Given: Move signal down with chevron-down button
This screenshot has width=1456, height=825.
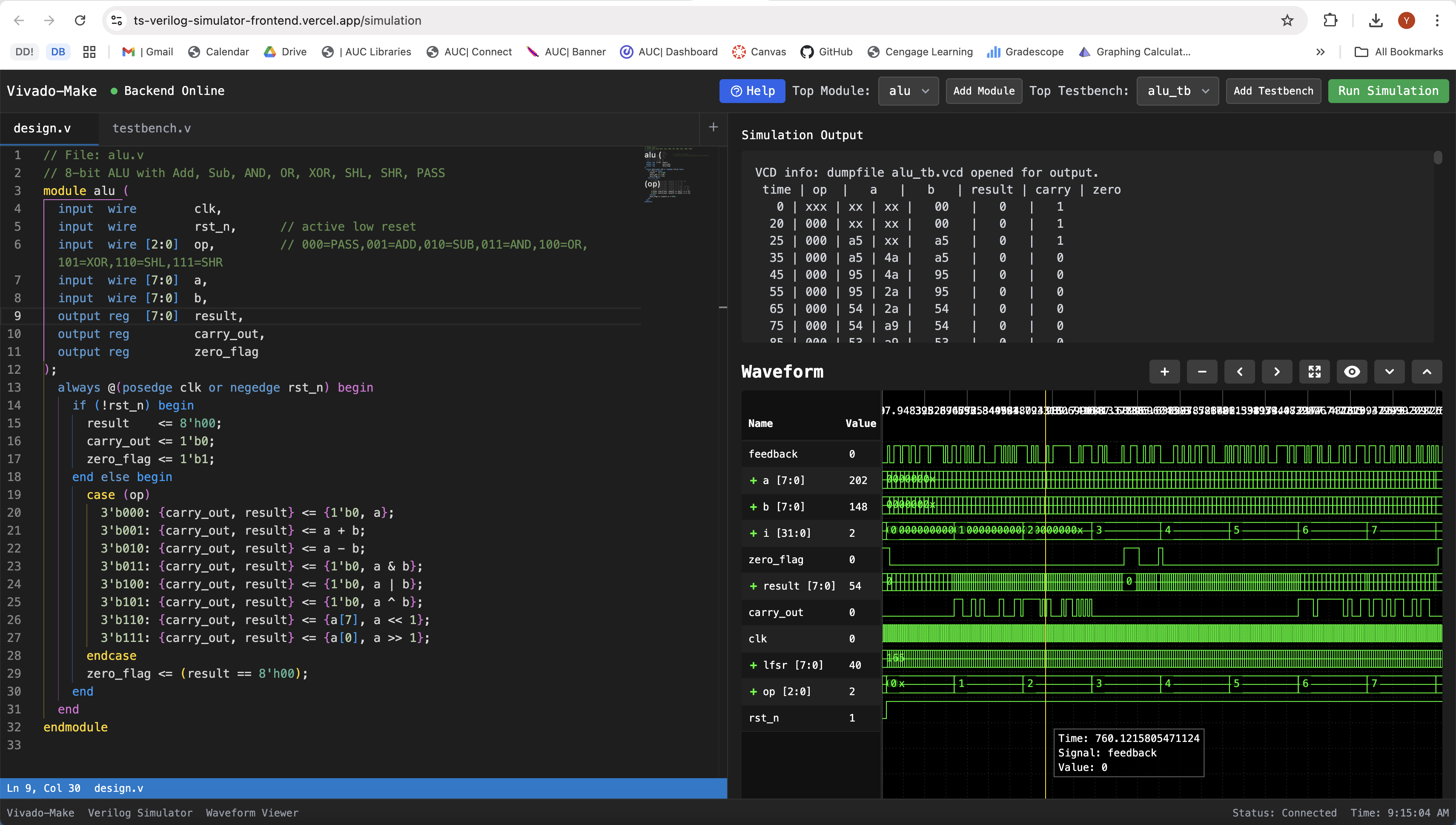Looking at the screenshot, I should (x=1389, y=372).
